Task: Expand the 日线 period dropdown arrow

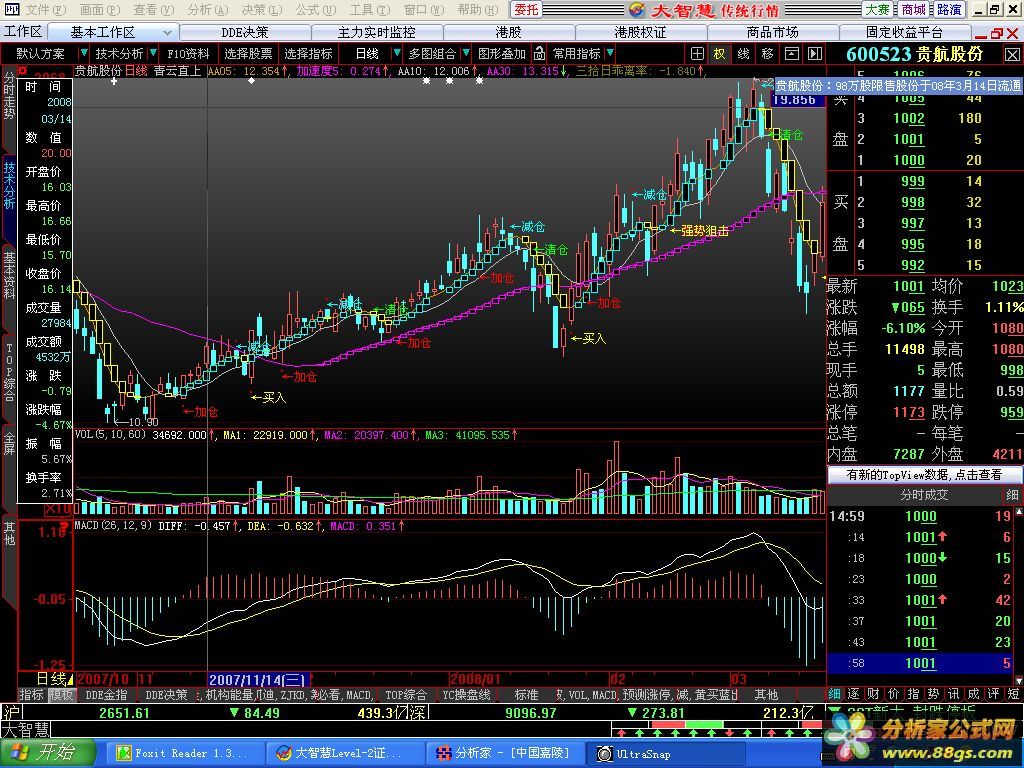Action: (396, 53)
